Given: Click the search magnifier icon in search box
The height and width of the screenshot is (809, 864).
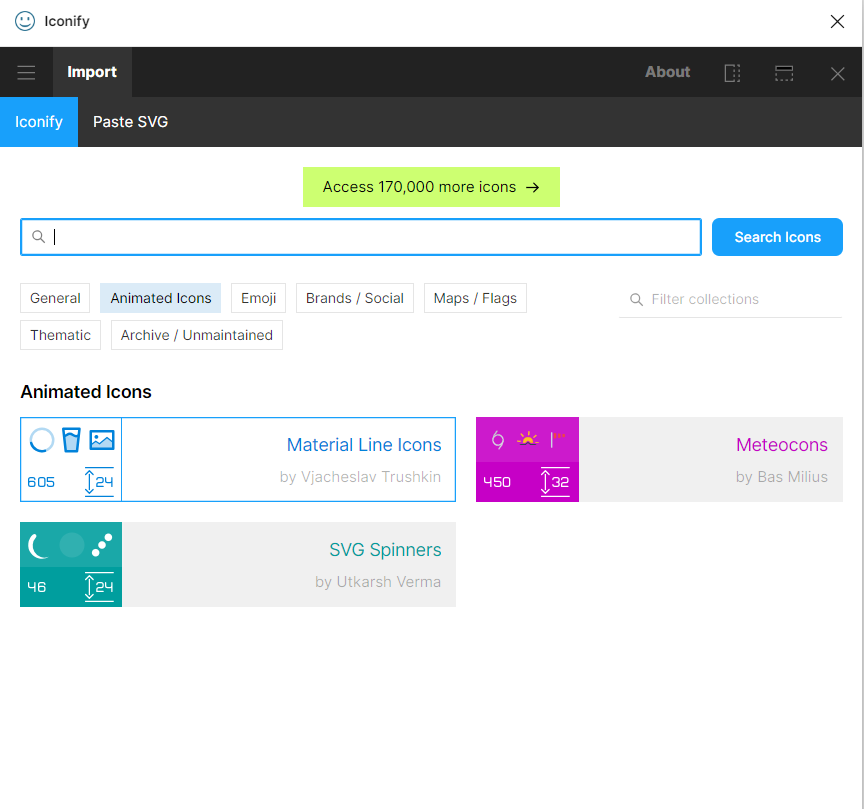Looking at the screenshot, I should click(38, 236).
